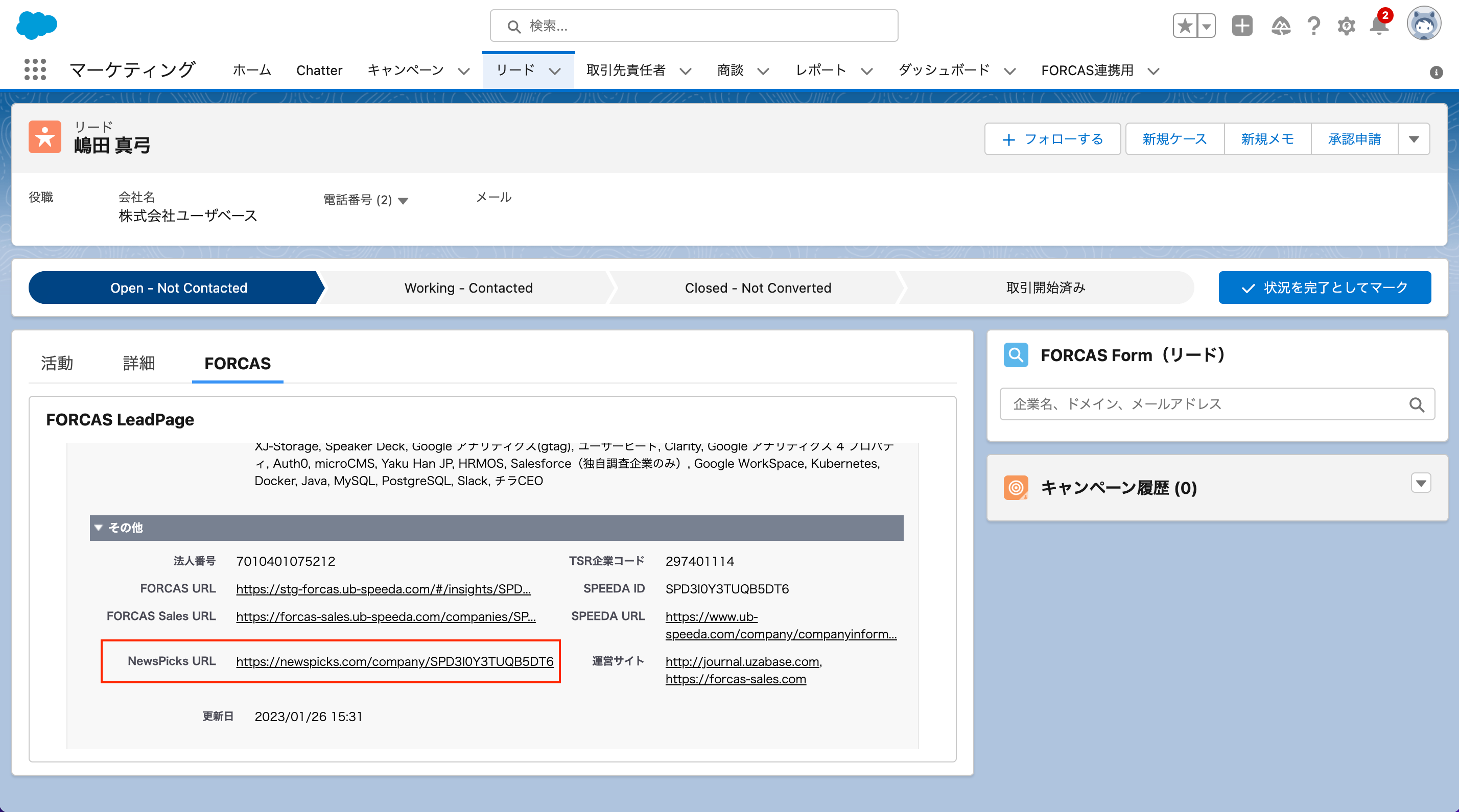Expand the favorites list dropdown arrow

coord(1207,26)
